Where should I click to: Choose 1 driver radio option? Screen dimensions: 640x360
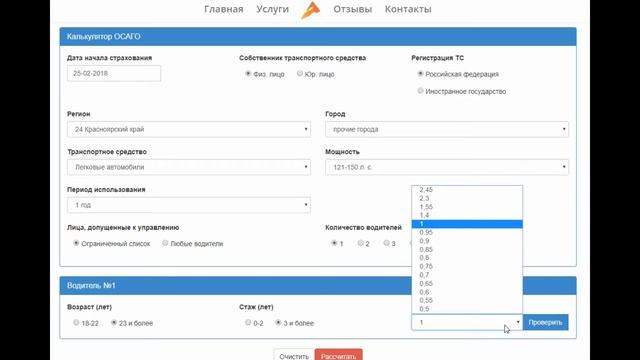[334, 243]
